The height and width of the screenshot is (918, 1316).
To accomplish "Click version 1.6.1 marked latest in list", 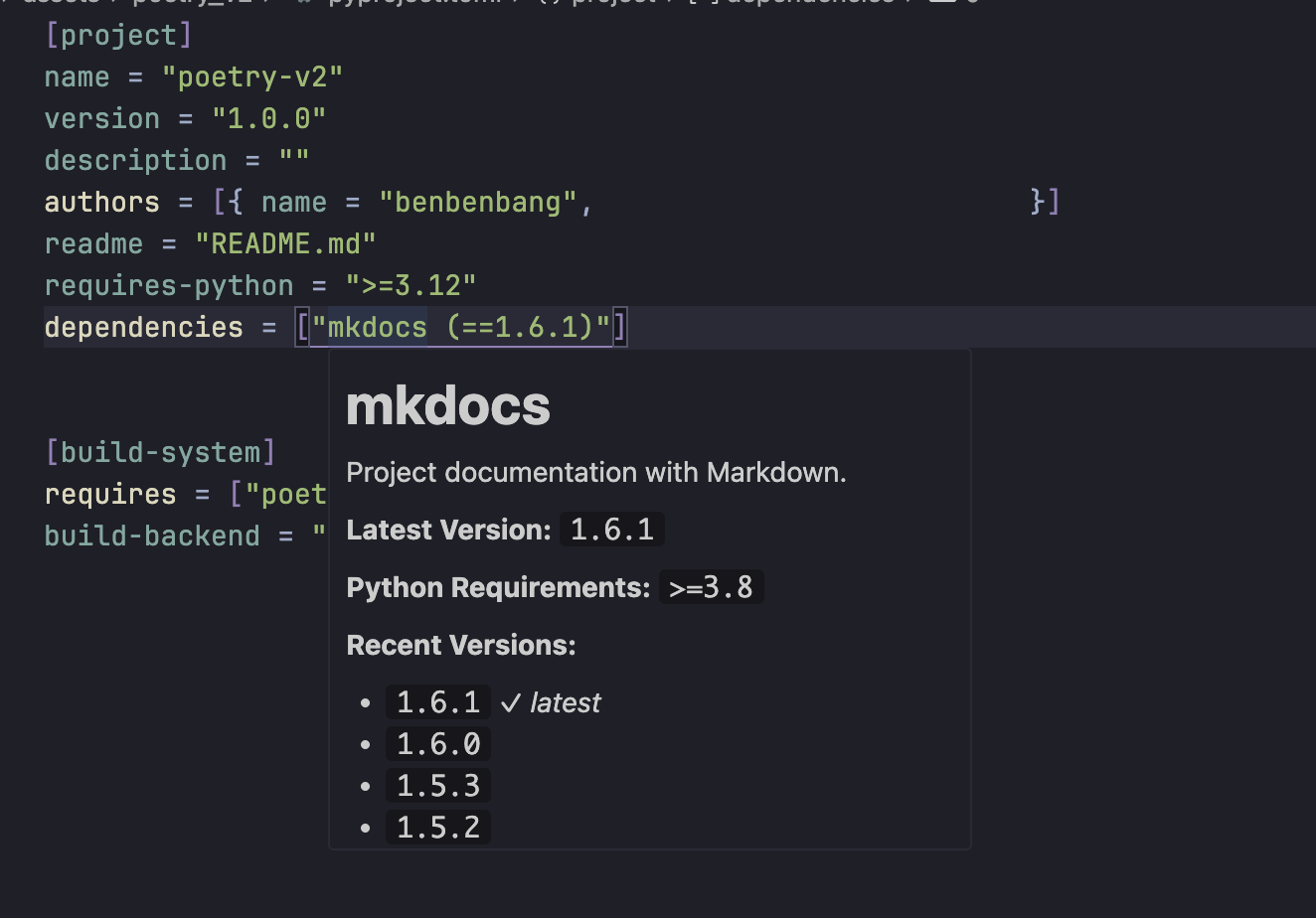I will [438, 702].
